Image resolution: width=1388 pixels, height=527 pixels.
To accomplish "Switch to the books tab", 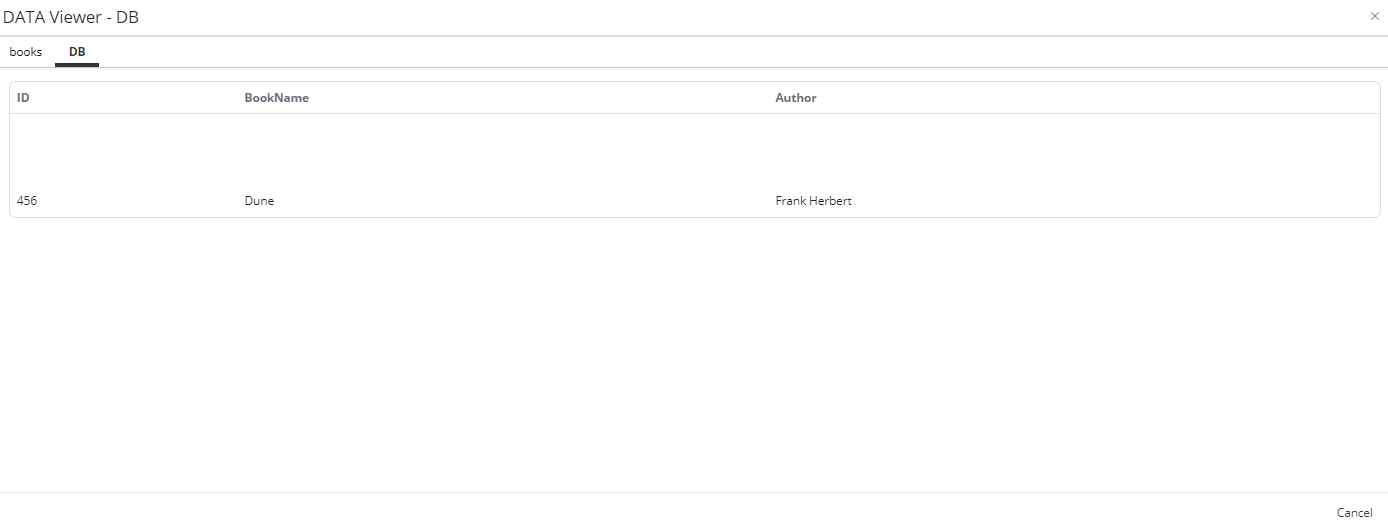I will pyautogui.click(x=26, y=52).
